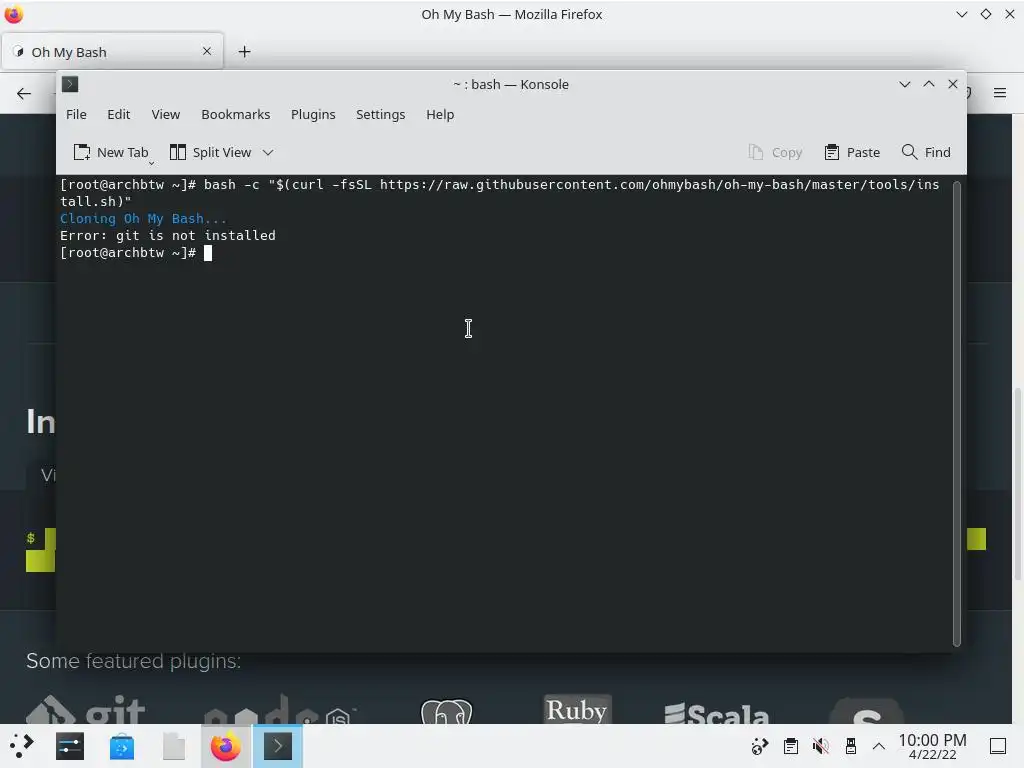1024x768 pixels.
Task: Open Discover software center from taskbar
Action: point(121,746)
